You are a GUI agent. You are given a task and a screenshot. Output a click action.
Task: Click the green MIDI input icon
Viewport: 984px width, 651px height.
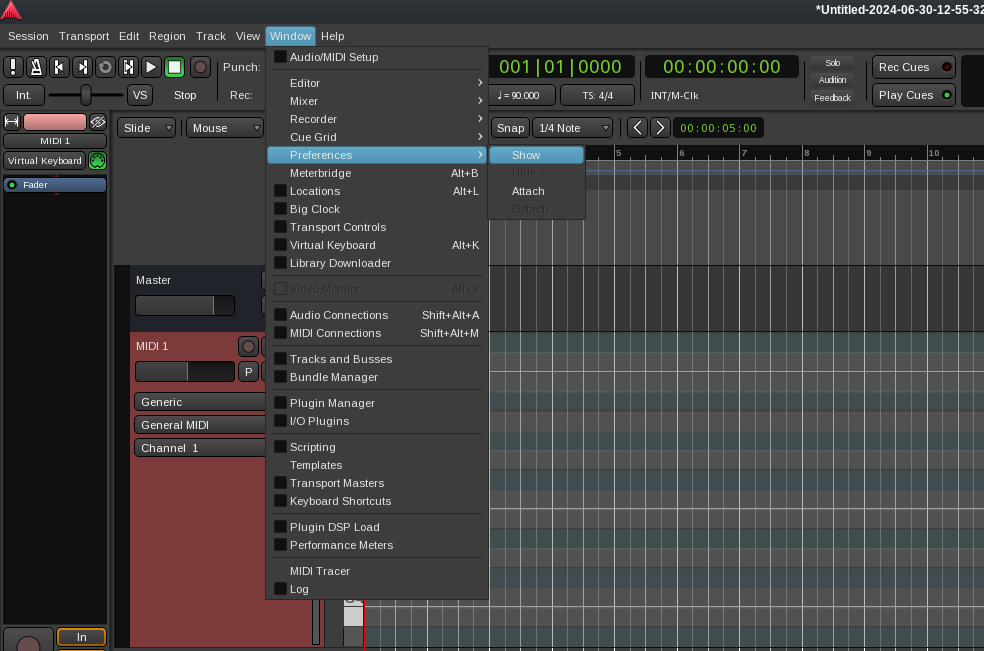97,161
